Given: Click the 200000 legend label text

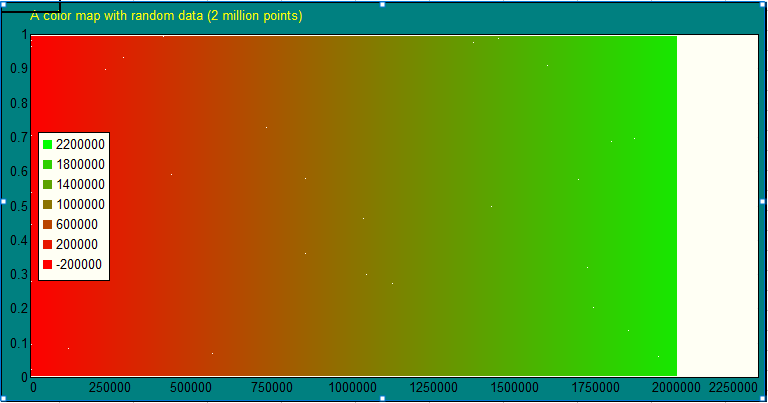Looking at the screenshot, I should point(77,245).
